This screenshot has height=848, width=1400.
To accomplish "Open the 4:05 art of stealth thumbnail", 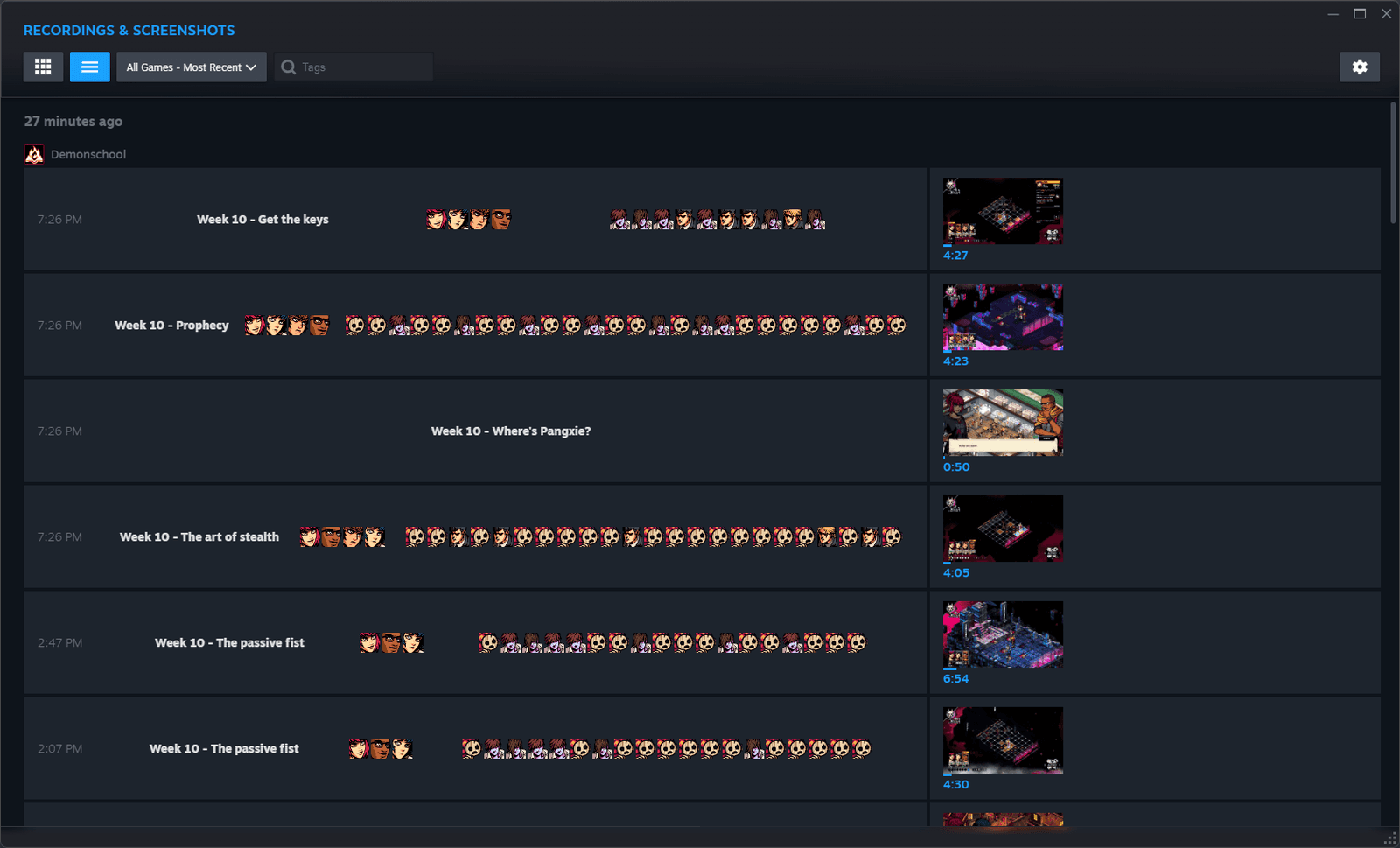I will point(1003,529).
